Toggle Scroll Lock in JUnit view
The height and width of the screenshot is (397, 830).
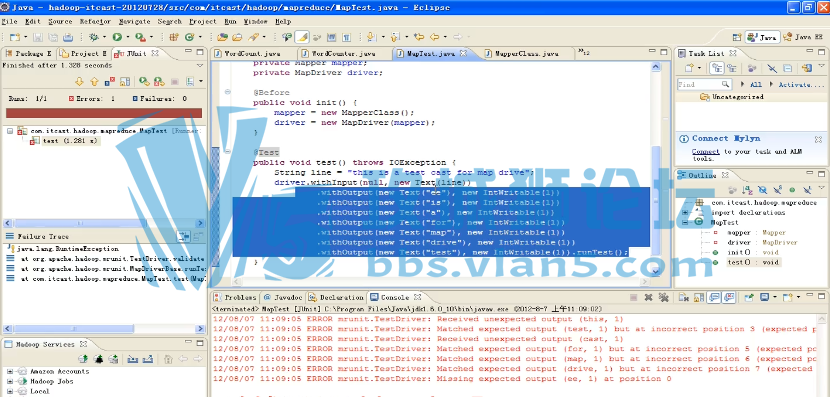click(124, 82)
